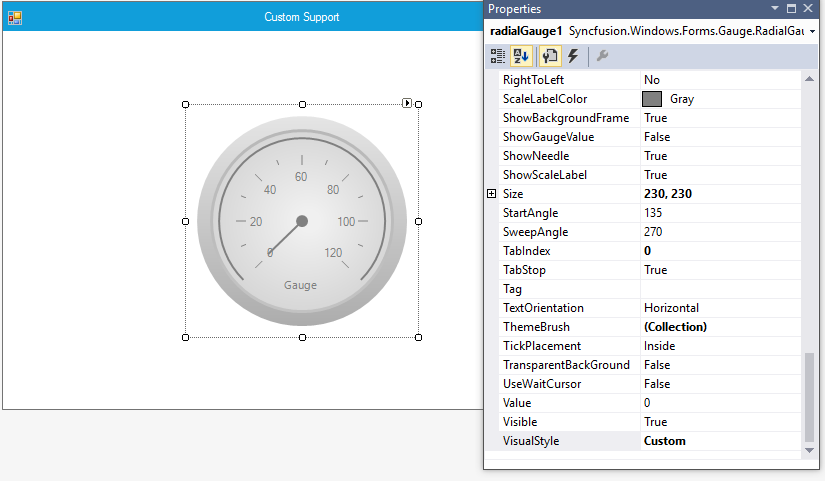Viewport: 825px width, 481px height.
Task: Click the Value property field showing 0
Action: click(720, 403)
